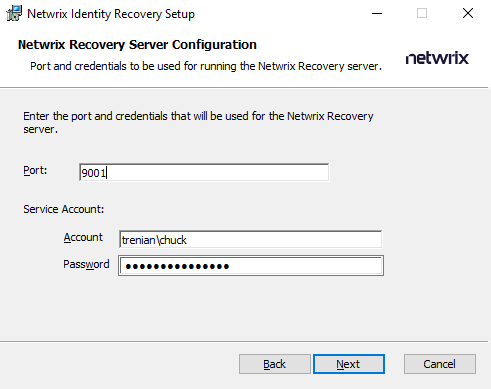Screen dimensions: 491x389
Task: Proceed with the Next button
Action: point(349,364)
